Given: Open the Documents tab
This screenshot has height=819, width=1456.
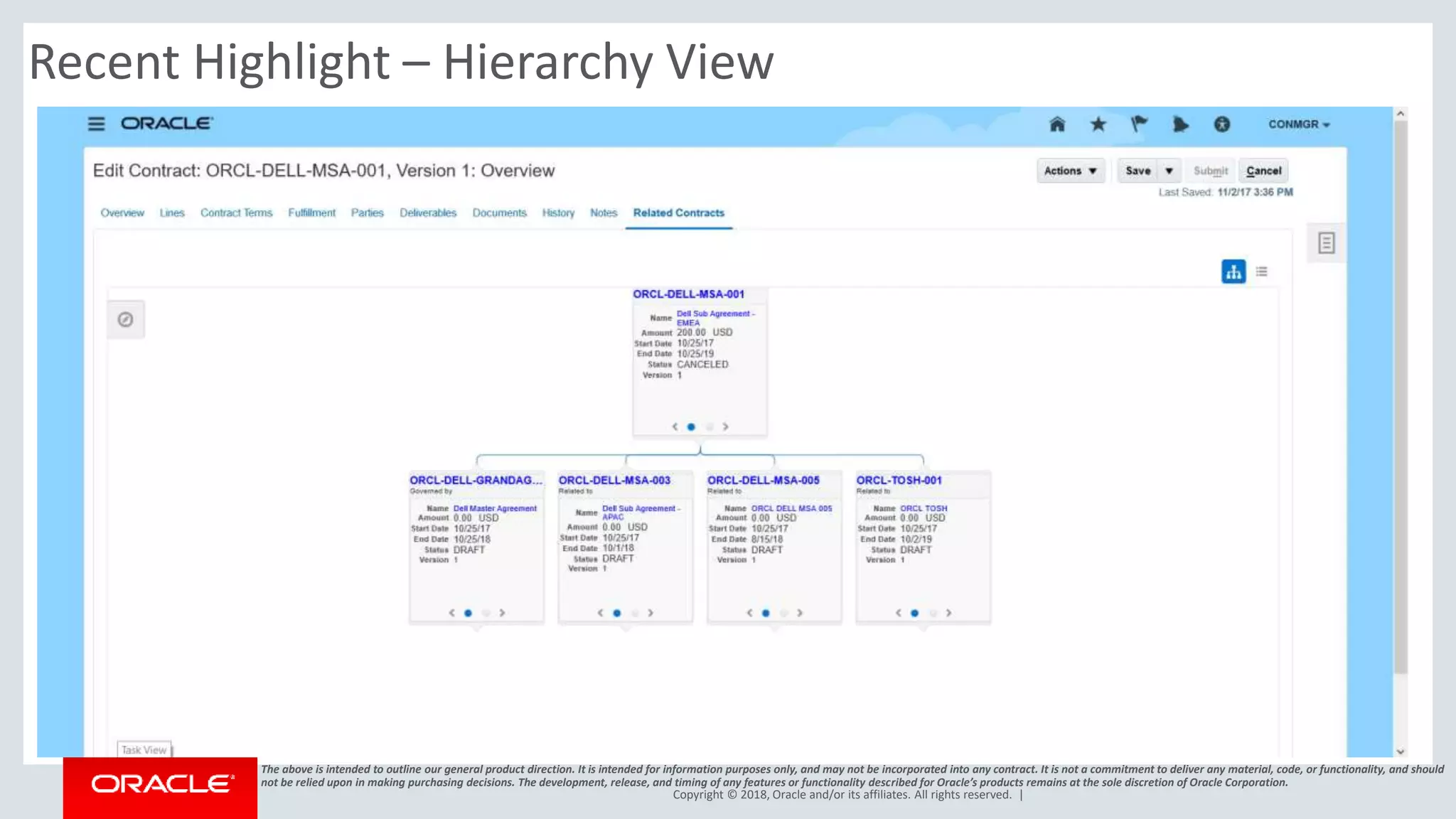Looking at the screenshot, I should point(499,213).
